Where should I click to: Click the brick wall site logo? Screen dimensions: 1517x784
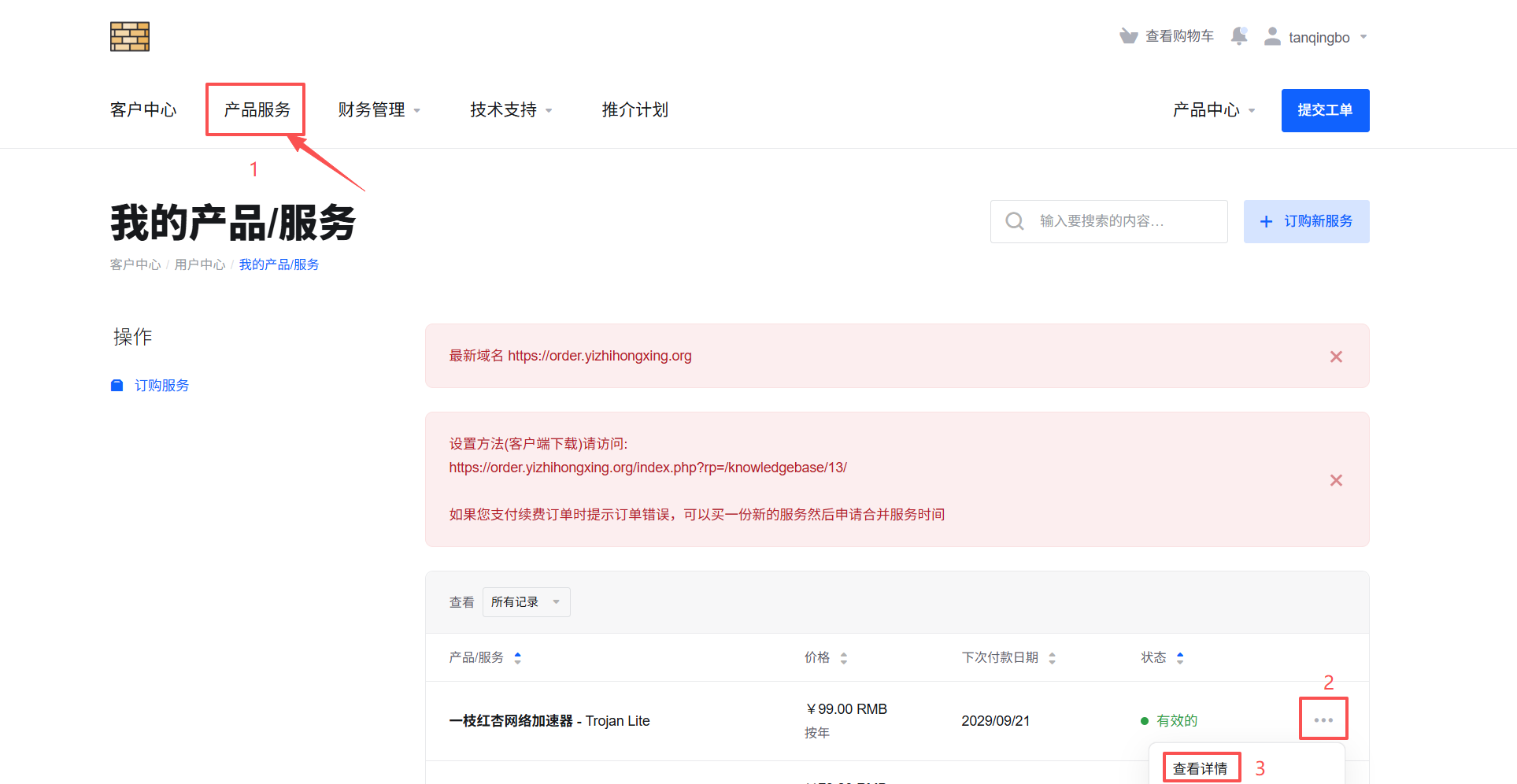pos(130,36)
